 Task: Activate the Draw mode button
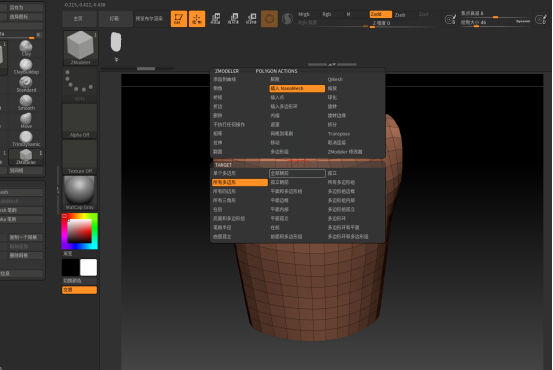(x=197, y=19)
